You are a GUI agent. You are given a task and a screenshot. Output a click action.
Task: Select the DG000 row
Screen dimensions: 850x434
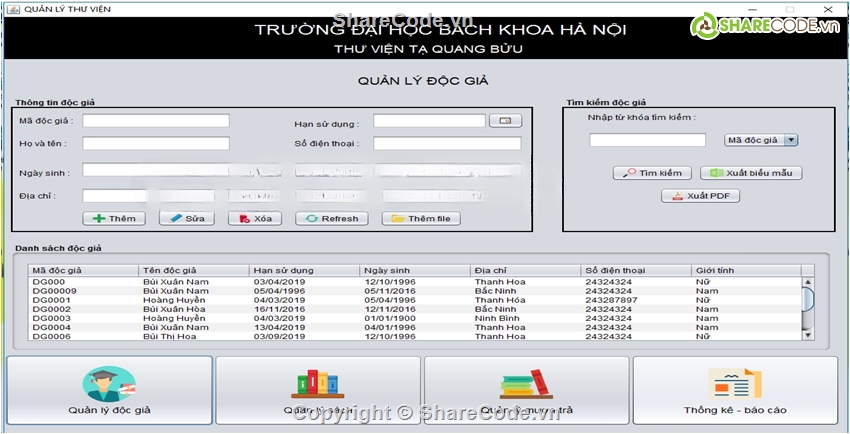click(415, 282)
